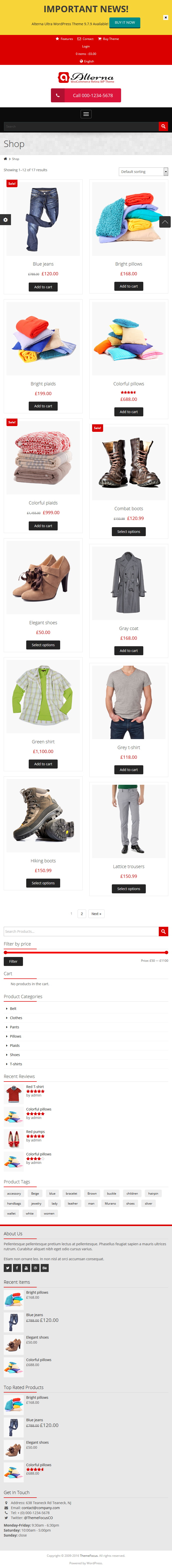Go to pagination page 2
This screenshot has width=172, height=1568.
[81, 914]
